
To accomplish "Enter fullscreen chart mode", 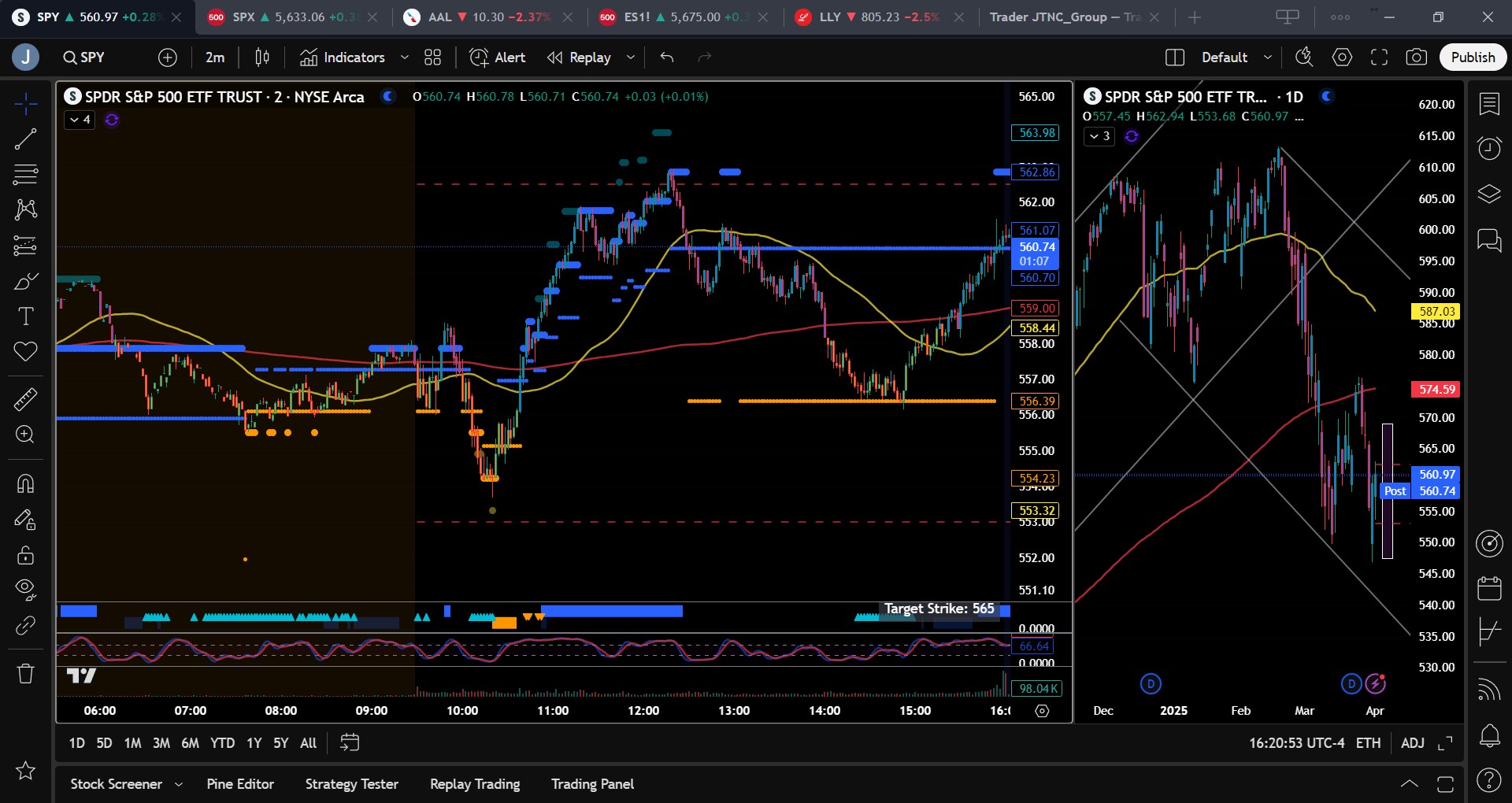I will coord(1380,57).
